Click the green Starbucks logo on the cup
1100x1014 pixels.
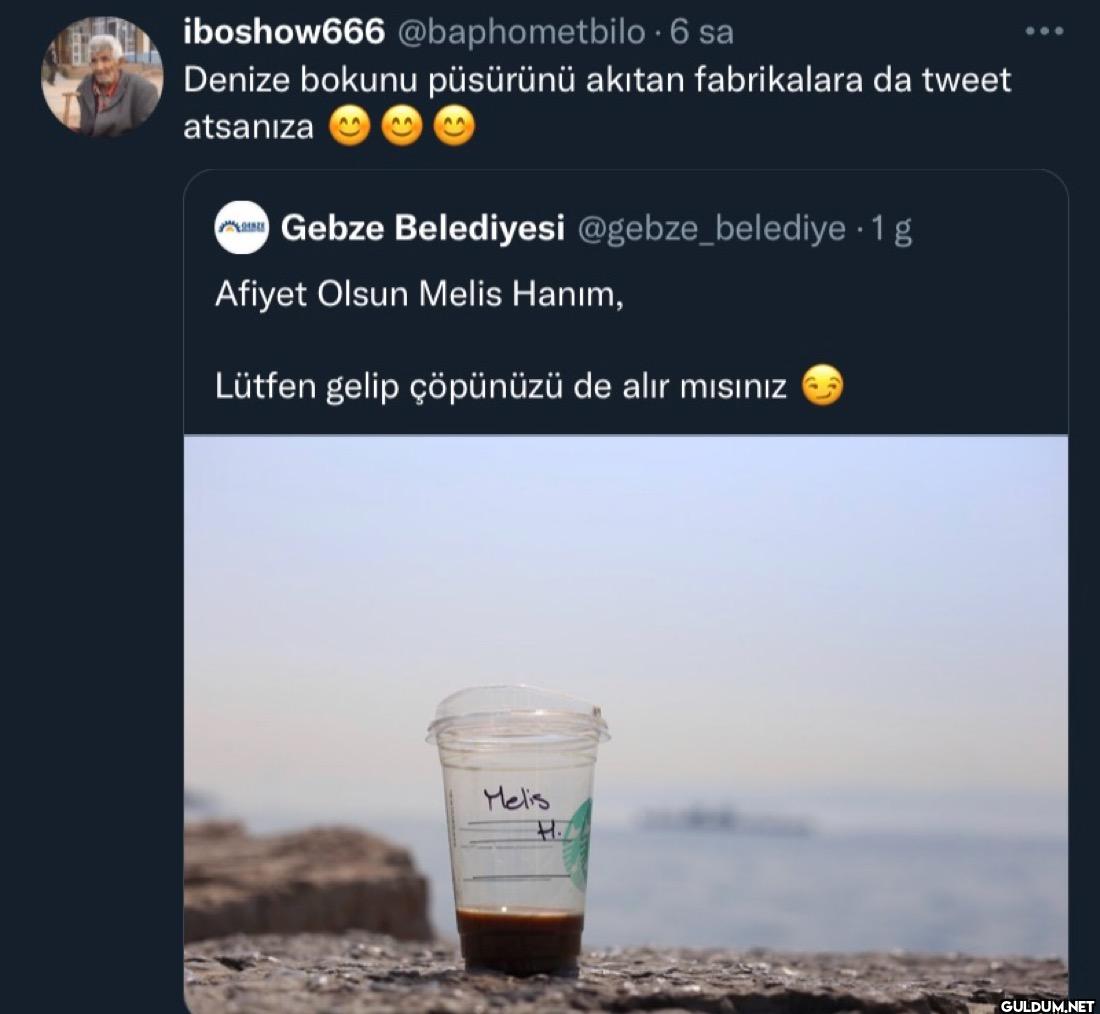(579, 845)
